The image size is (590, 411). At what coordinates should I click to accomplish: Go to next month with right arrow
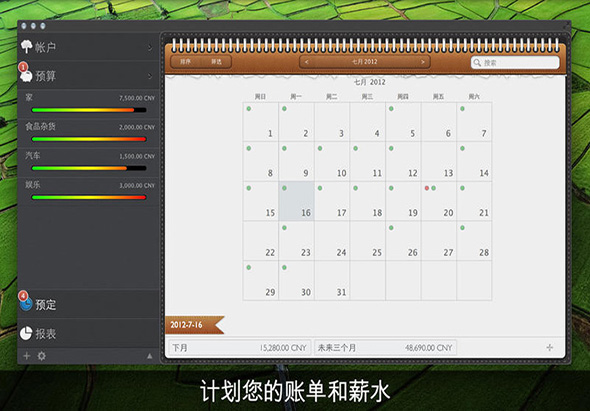(x=423, y=62)
